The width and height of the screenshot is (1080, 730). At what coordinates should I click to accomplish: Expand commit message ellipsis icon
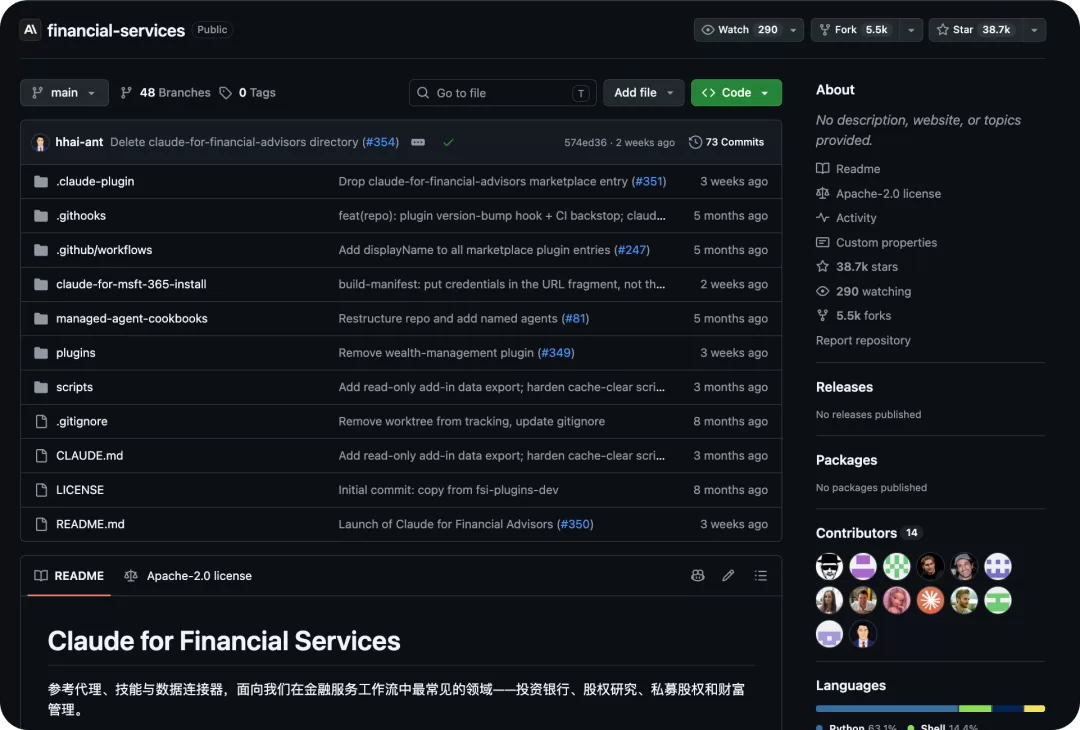[418, 143]
